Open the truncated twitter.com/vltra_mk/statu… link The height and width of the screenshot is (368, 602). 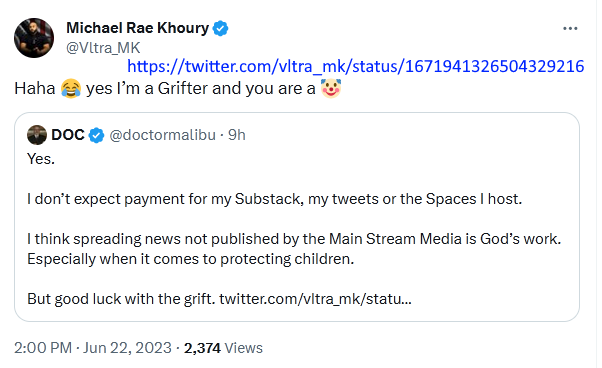(x=315, y=299)
